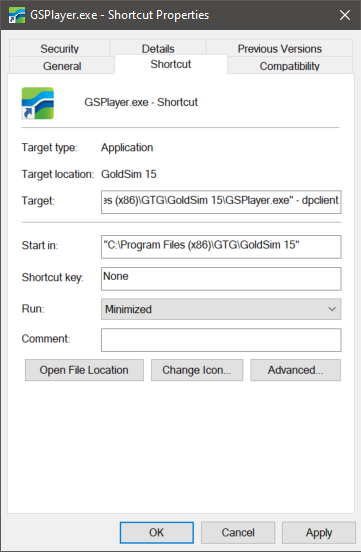Click the Apply button
Image resolution: width=361 pixels, height=552 pixels.
pos(319,532)
